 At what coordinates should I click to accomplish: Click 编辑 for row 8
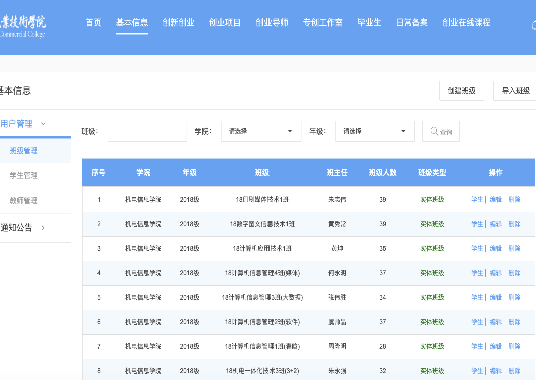click(x=496, y=371)
